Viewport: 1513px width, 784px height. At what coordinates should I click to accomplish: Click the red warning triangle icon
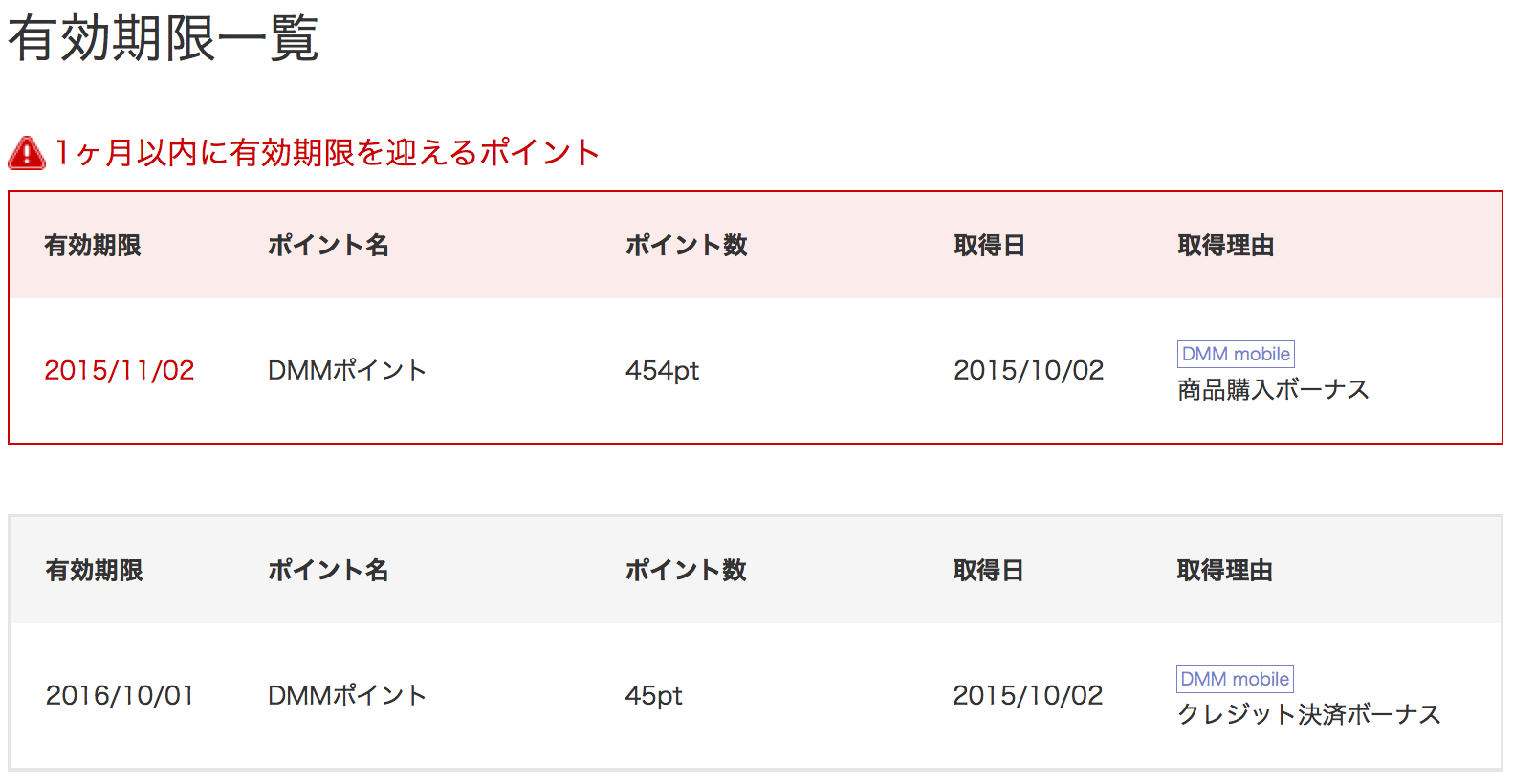27,153
